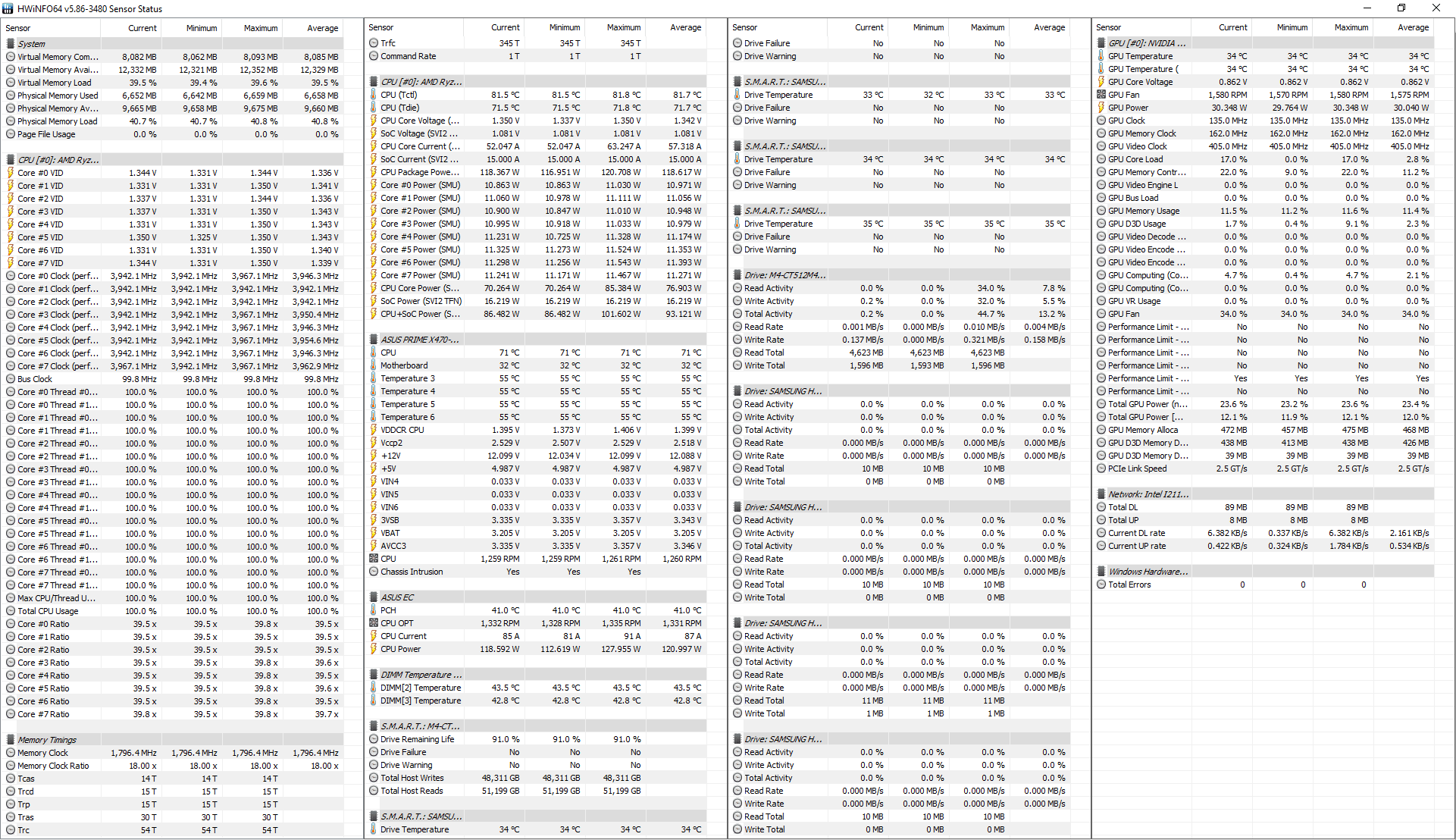Select the Windows Hardware group header
This screenshot has height=840, width=1456.
[x=1148, y=572]
